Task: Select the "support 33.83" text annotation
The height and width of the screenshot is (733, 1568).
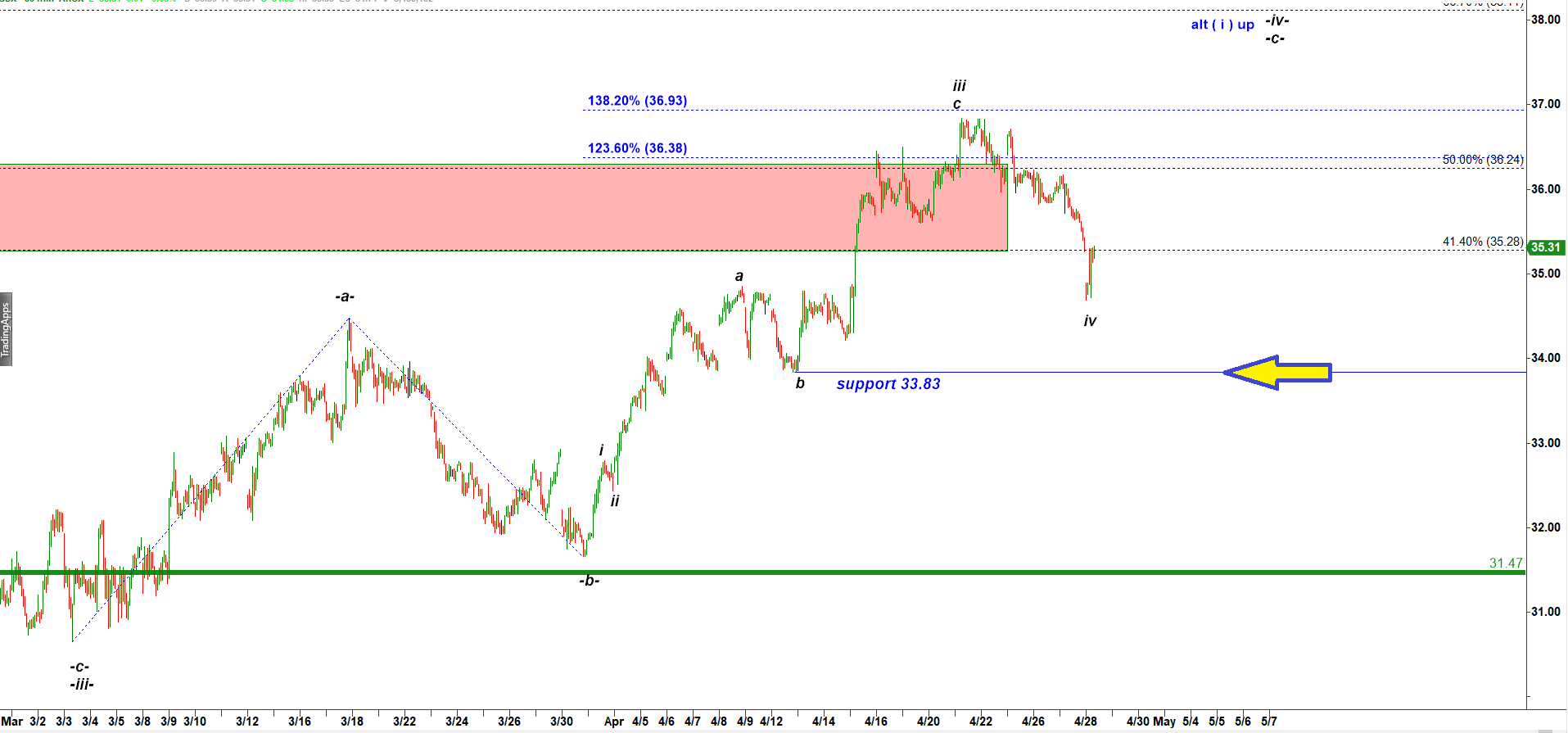Action: [888, 384]
